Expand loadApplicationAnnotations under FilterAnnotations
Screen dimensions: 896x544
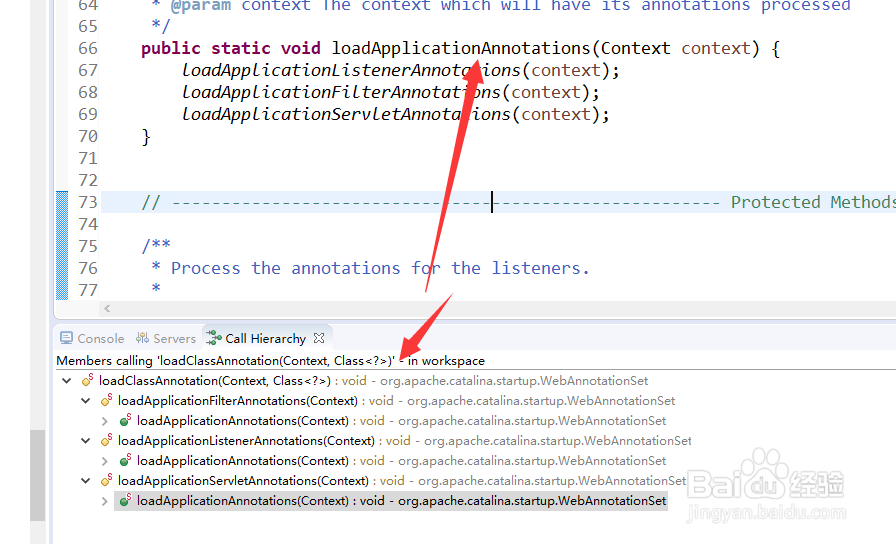[x=105, y=421]
